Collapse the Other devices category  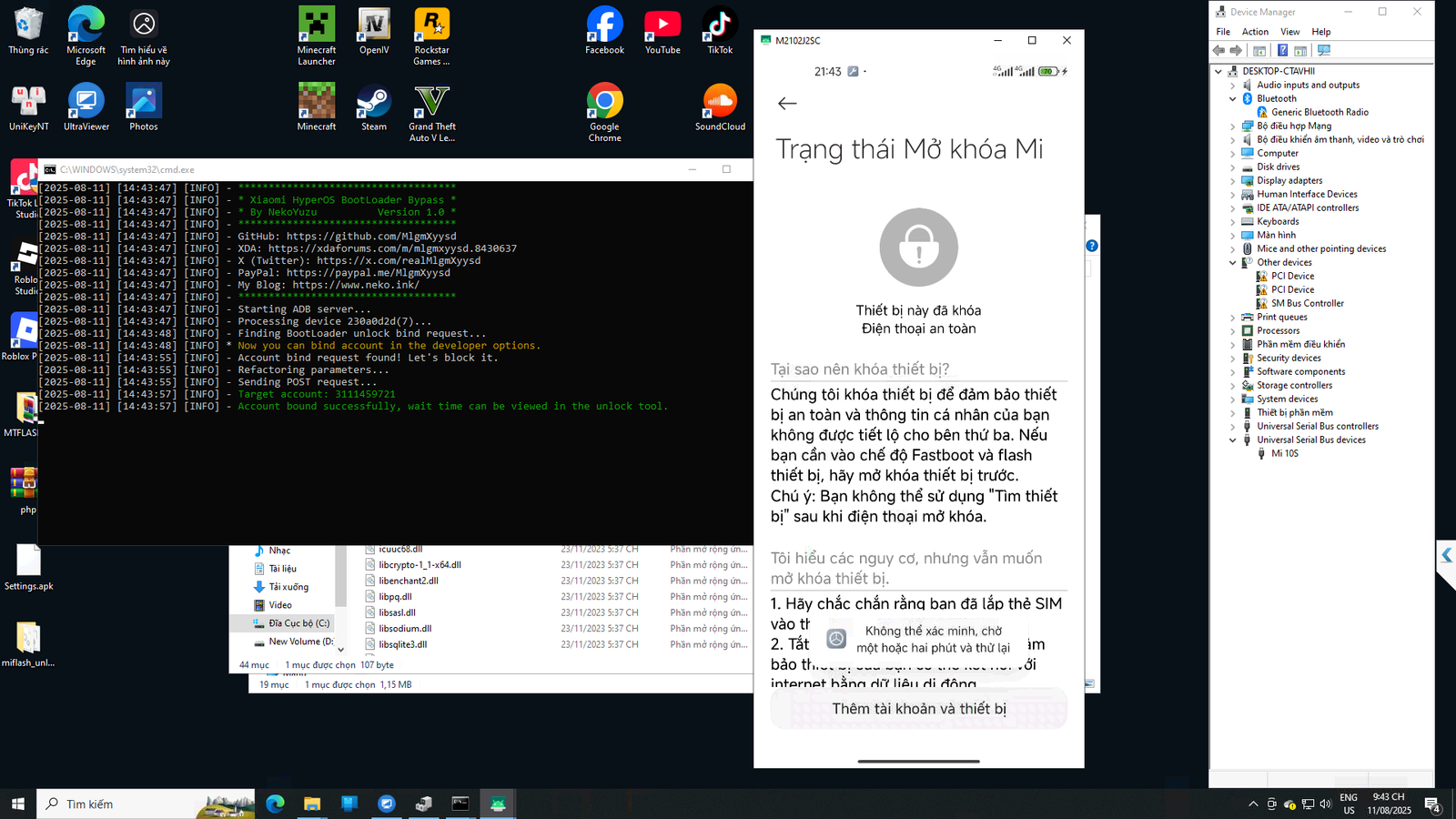point(1233,262)
